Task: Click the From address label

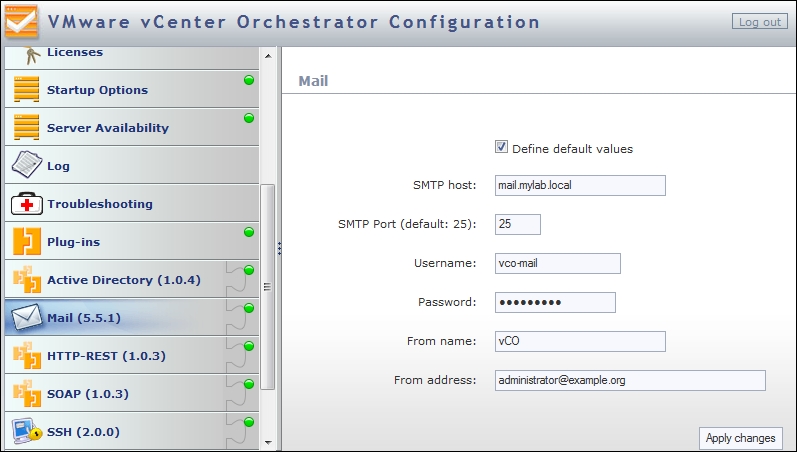Action: click(x=435, y=380)
